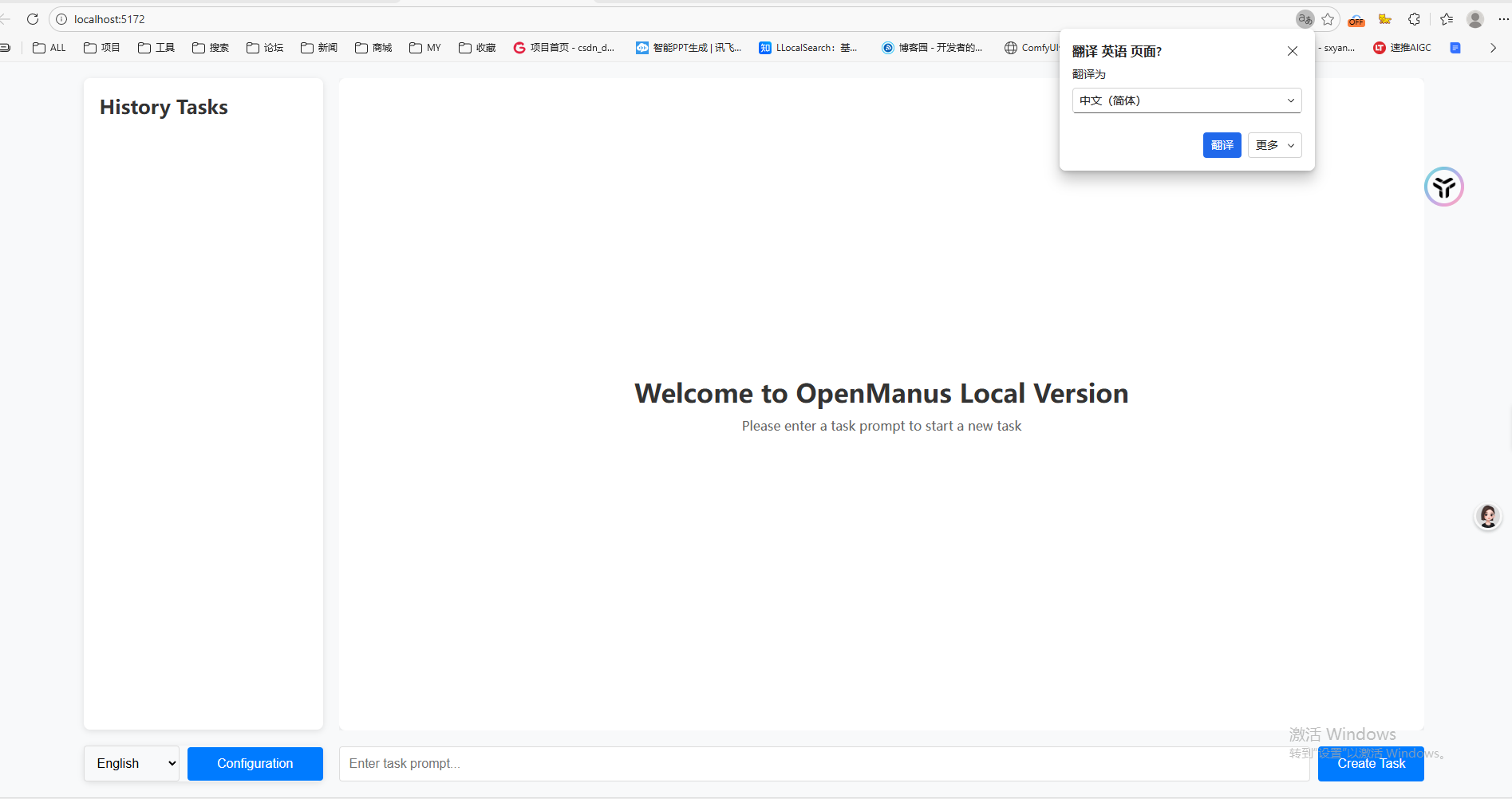Focus the Enter task prompt field
Screen dimensions: 1512x799
824,764
